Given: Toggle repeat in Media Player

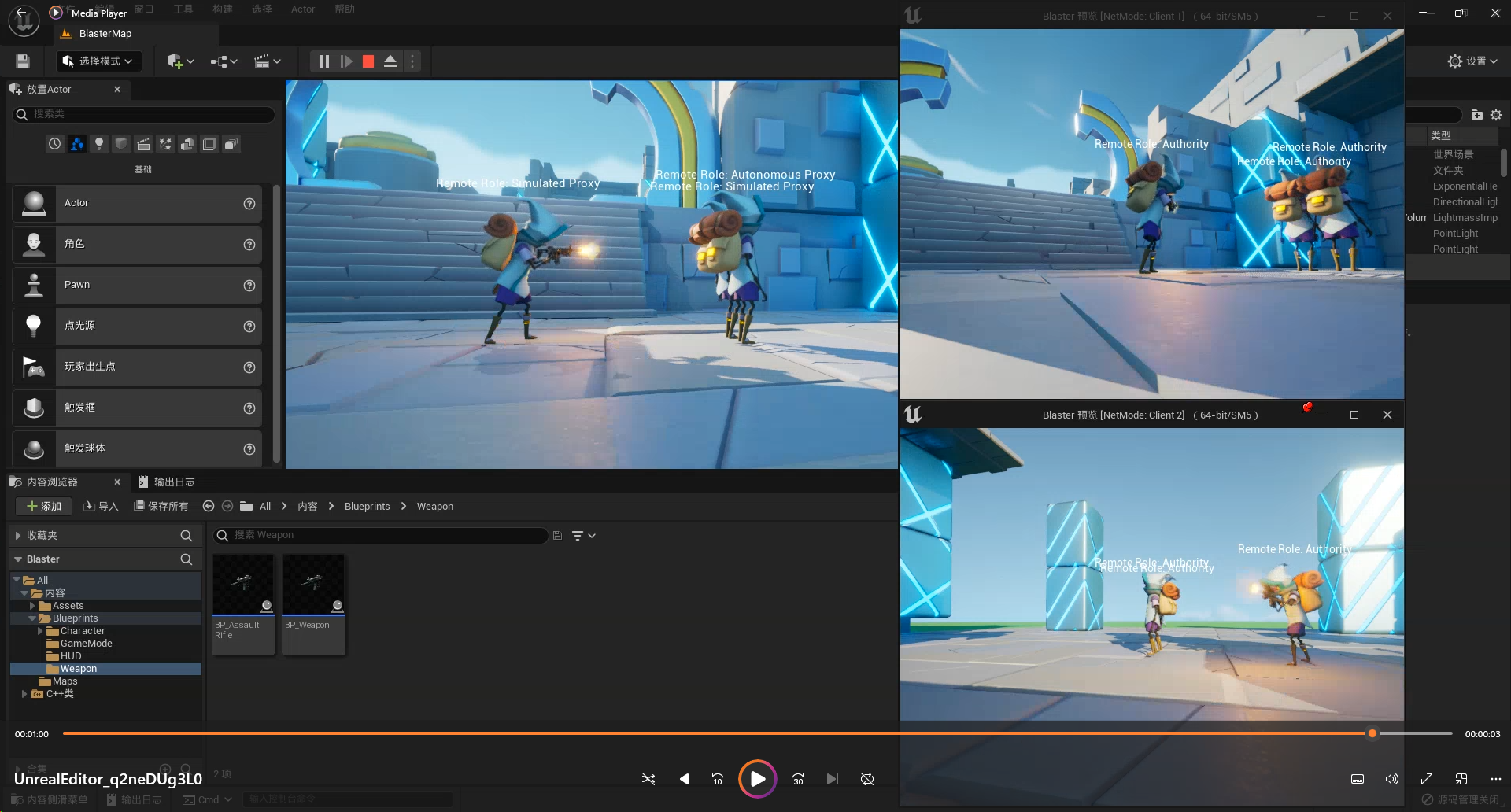Looking at the screenshot, I should [867, 779].
